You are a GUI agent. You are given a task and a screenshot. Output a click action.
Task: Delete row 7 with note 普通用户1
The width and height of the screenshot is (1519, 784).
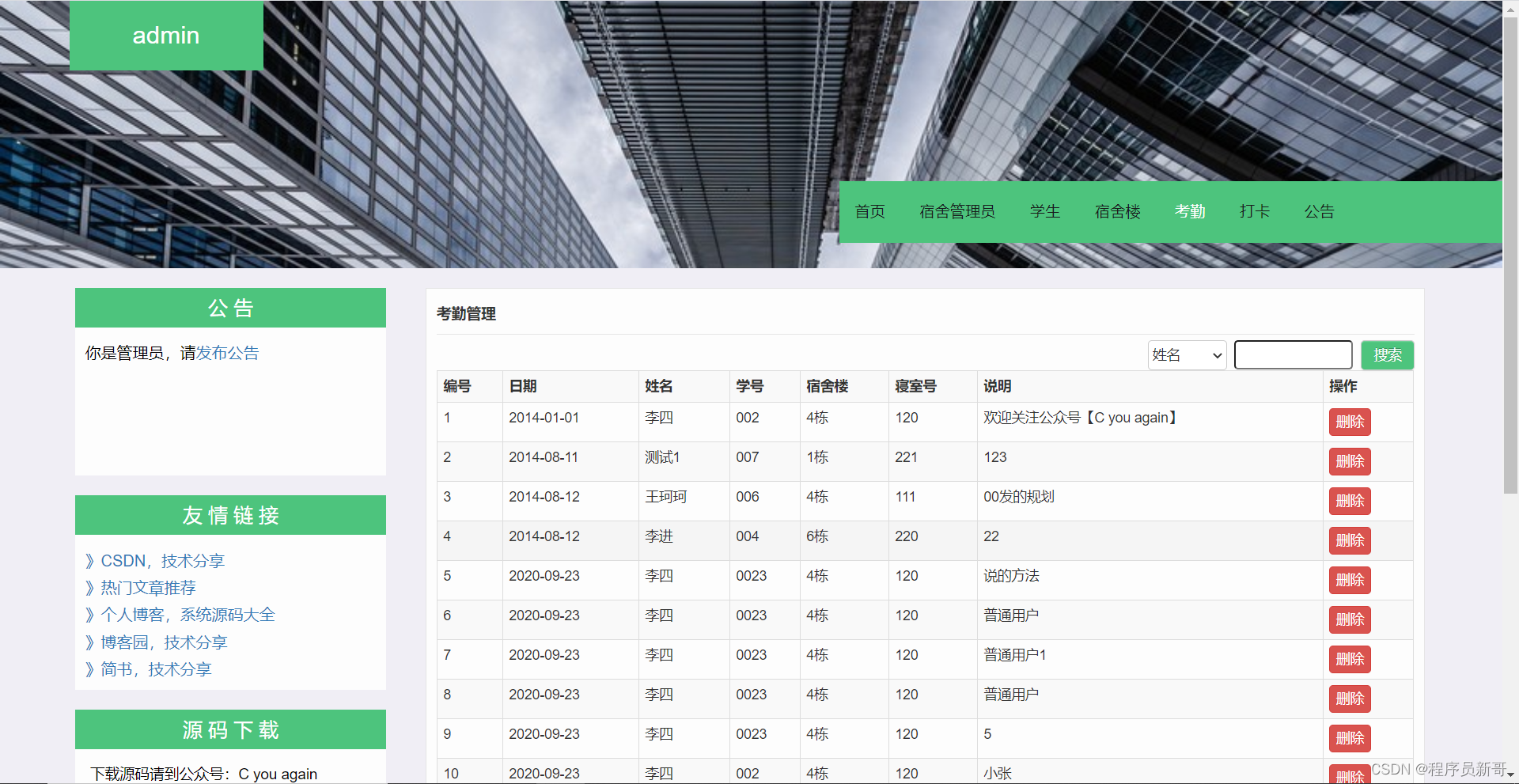[1350, 659]
